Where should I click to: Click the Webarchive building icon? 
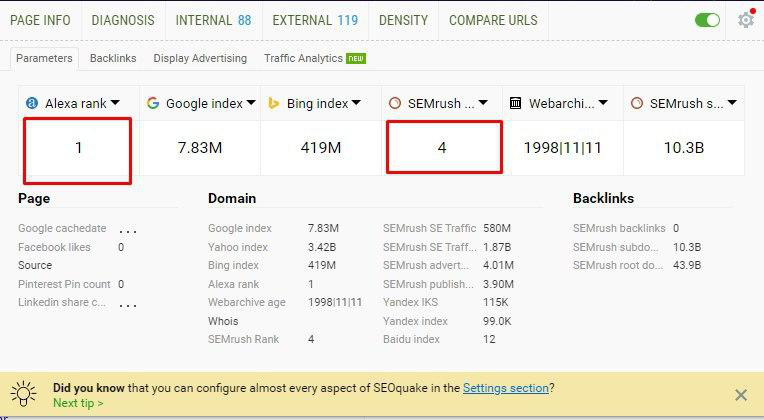click(x=516, y=103)
